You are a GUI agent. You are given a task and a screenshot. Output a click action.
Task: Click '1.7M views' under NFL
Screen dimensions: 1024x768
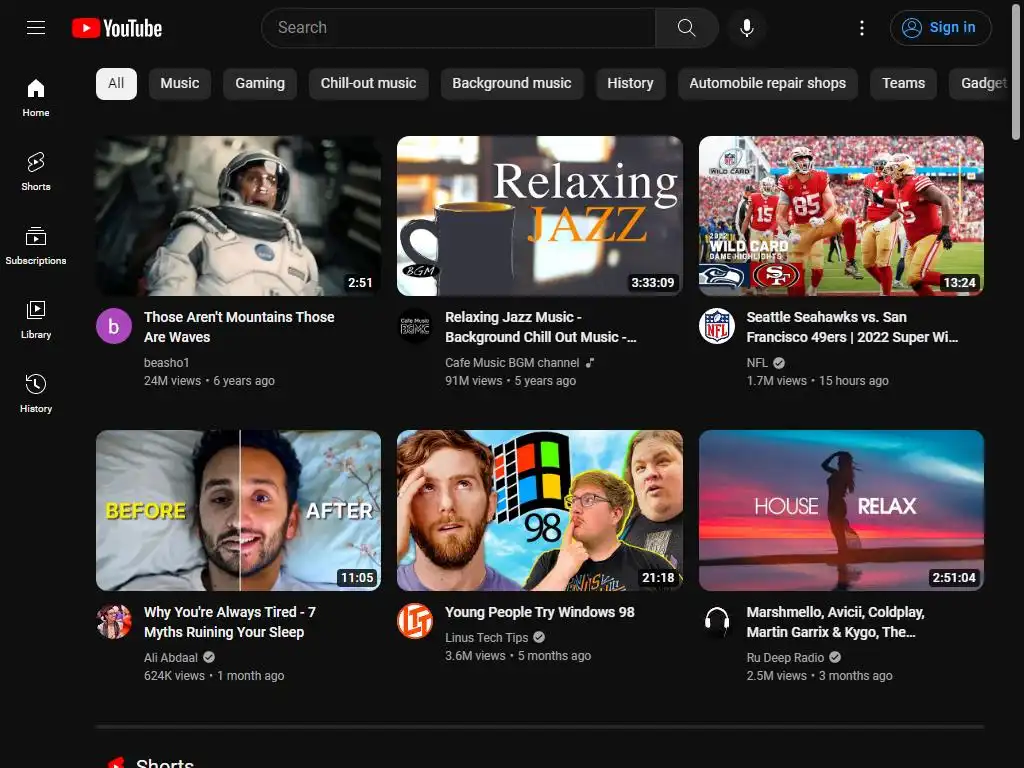point(776,381)
